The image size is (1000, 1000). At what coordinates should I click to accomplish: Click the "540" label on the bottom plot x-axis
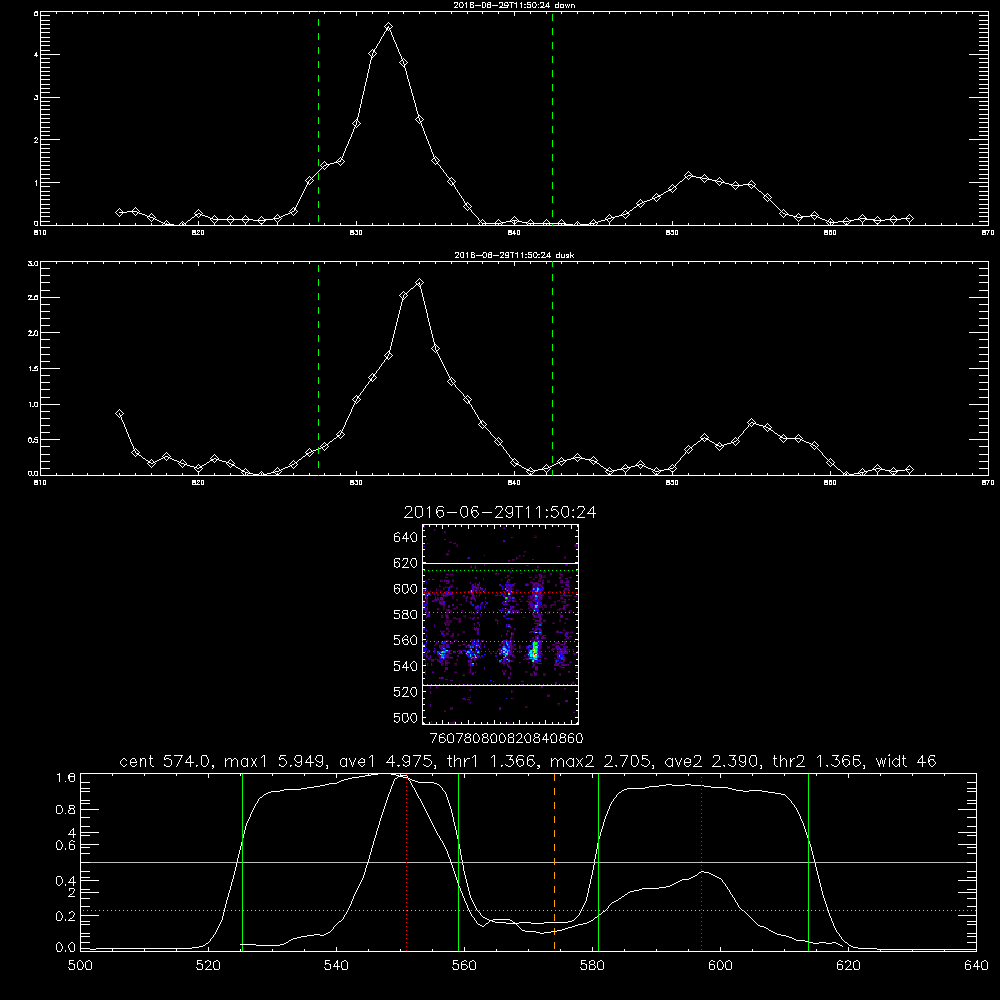pyautogui.click(x=336, y=966)
